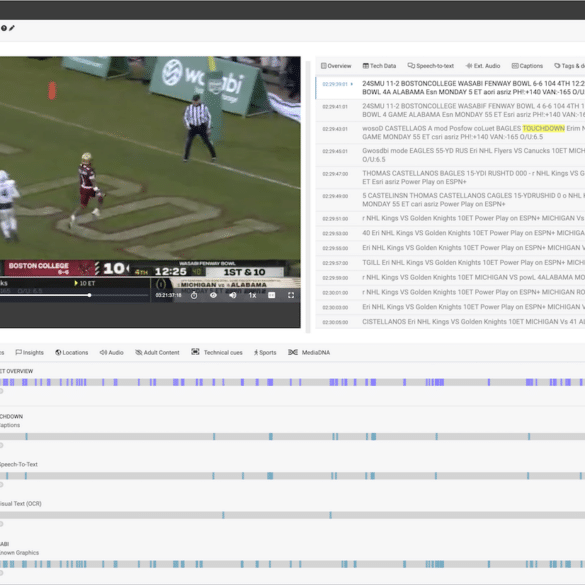Click timestamp 02:30:01:00 in transcript

click(335, 293)
